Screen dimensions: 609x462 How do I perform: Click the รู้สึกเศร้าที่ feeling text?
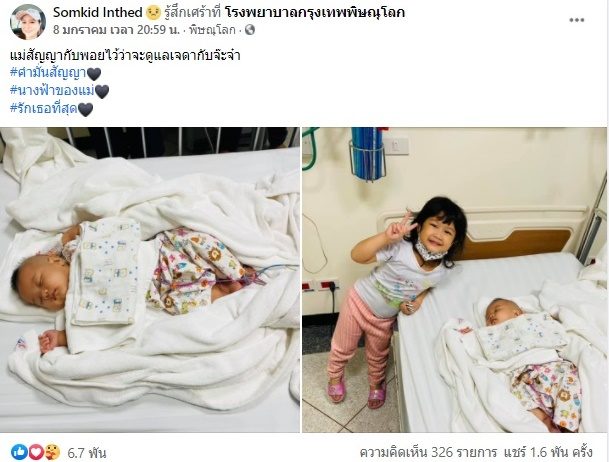193,13
